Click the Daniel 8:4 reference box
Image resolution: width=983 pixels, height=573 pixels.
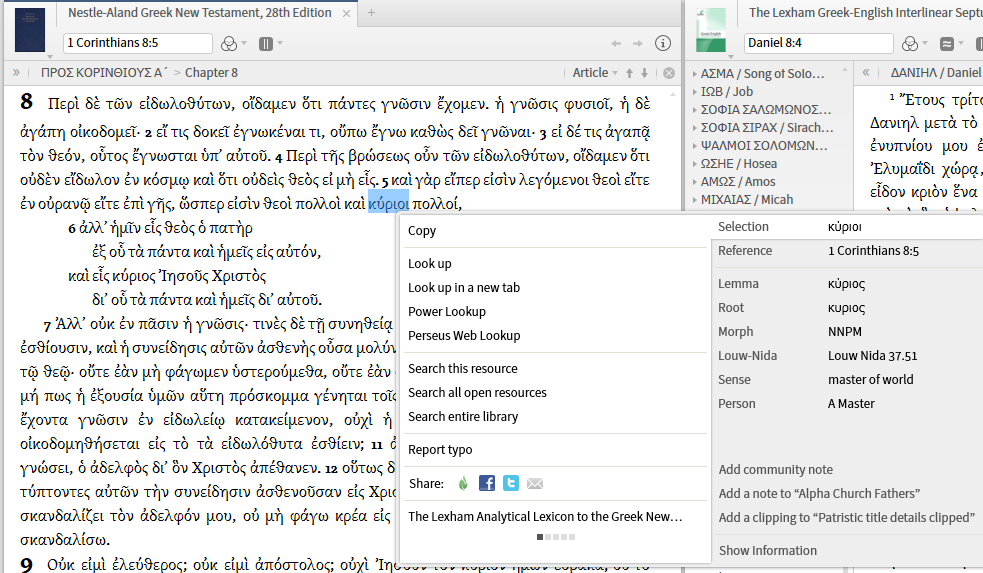click(819, 43)
